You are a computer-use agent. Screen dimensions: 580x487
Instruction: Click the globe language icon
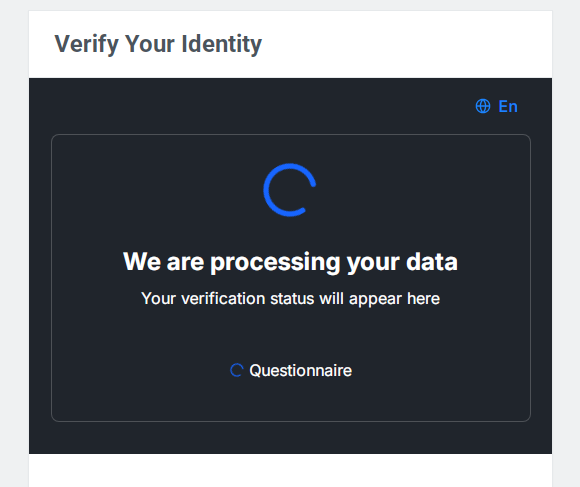[483, 106]
